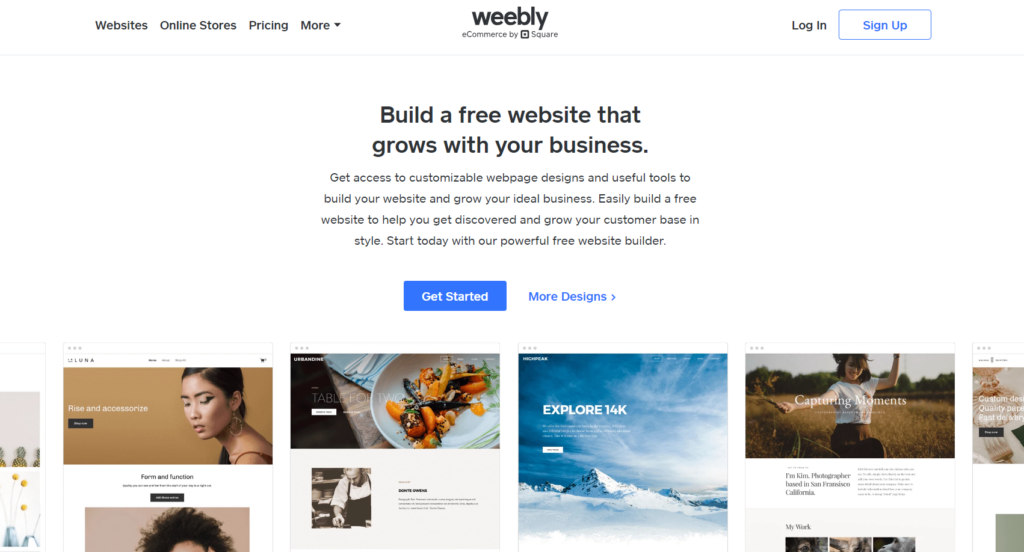
Task: Open the cart icon in Luna template
Action: coord(263,360)
